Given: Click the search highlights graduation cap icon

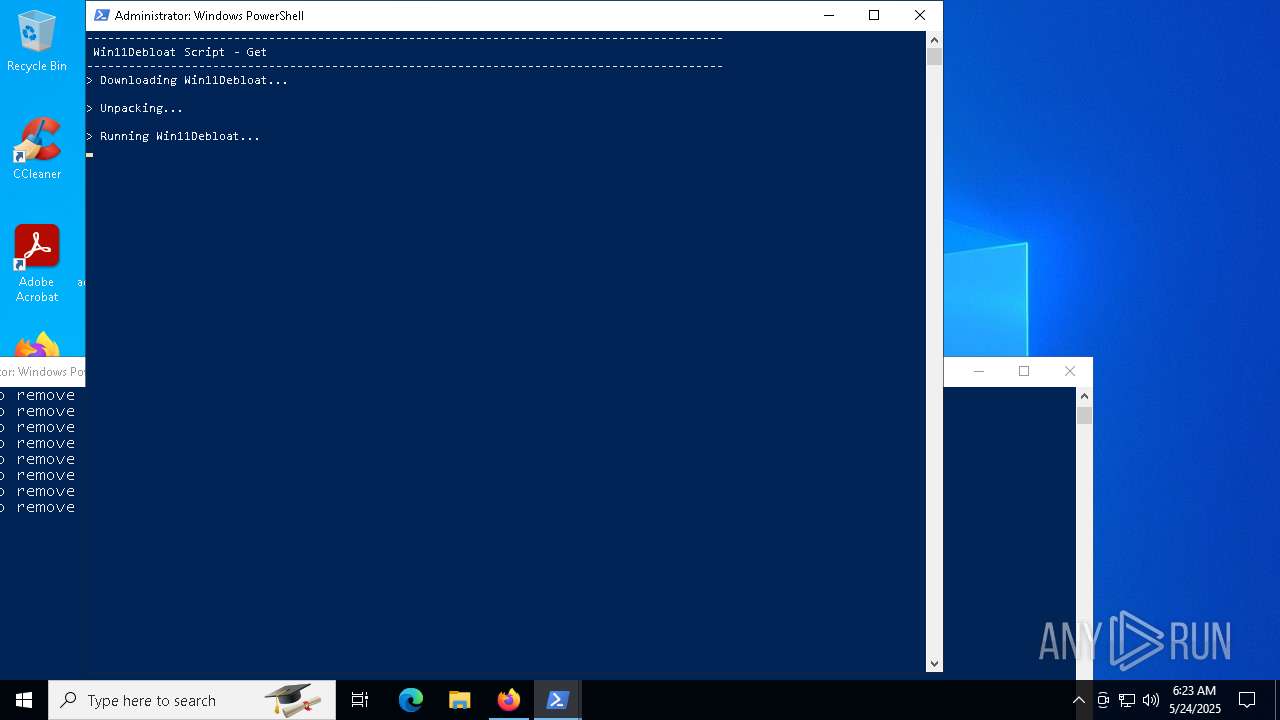Looking at the screenshot, I should [x=292, y=700].
